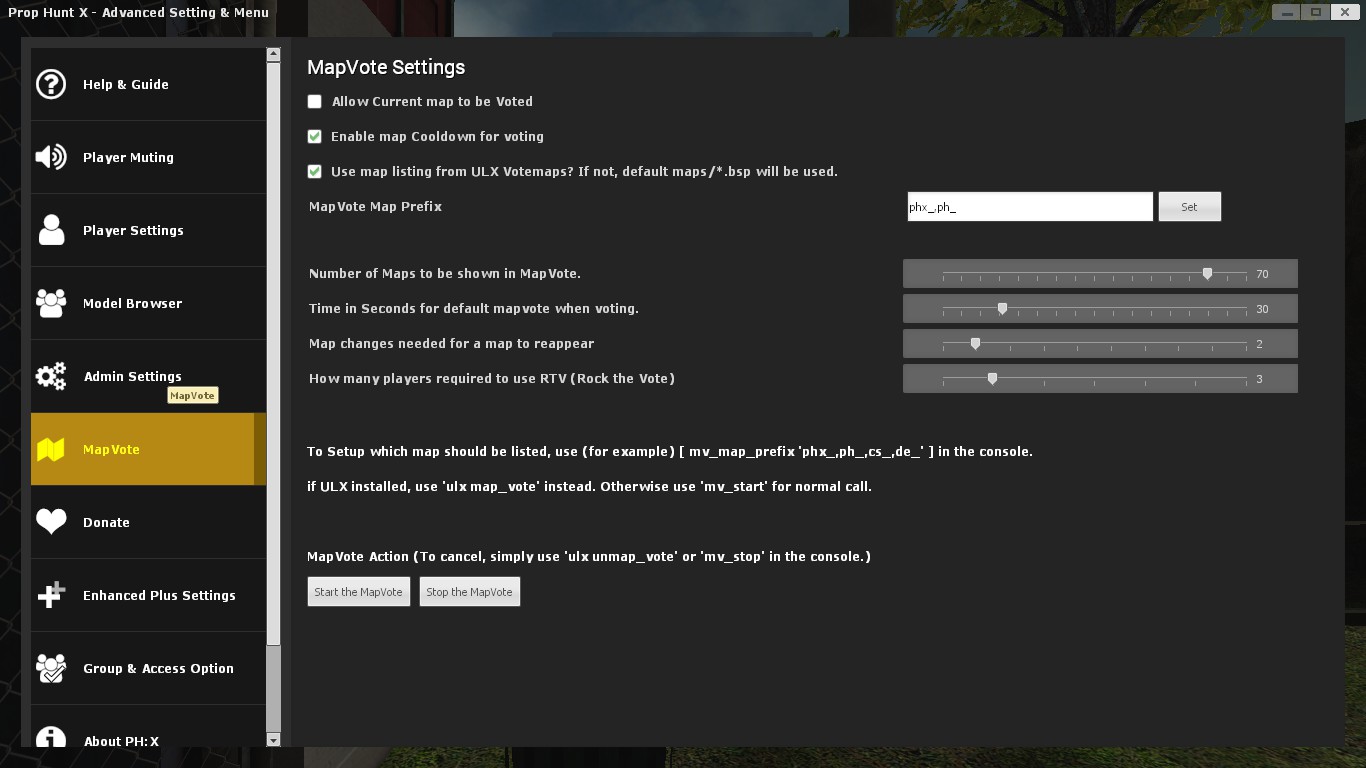1366x768 pixels.
Task: Click the Admin Settings gears icon
Action: [x=51, y=376]
